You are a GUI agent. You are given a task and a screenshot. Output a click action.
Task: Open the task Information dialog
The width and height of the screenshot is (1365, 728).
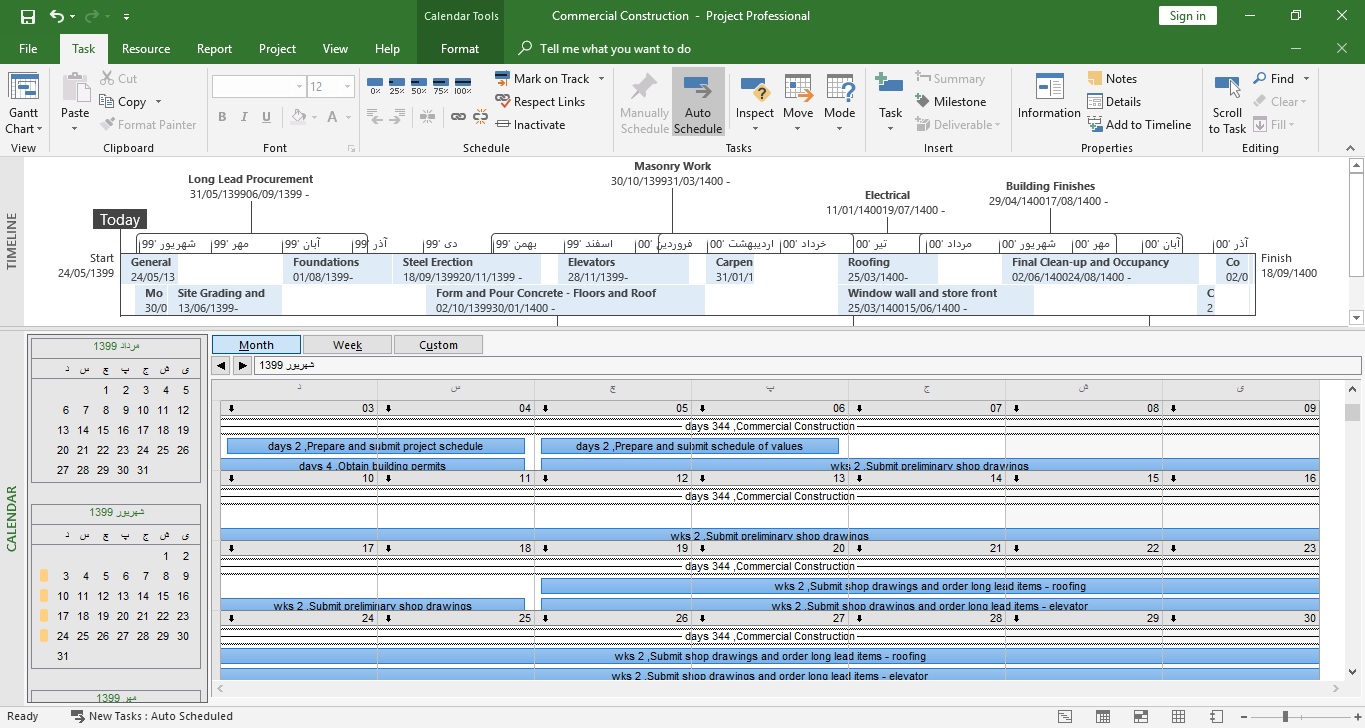coord(1049,97)
